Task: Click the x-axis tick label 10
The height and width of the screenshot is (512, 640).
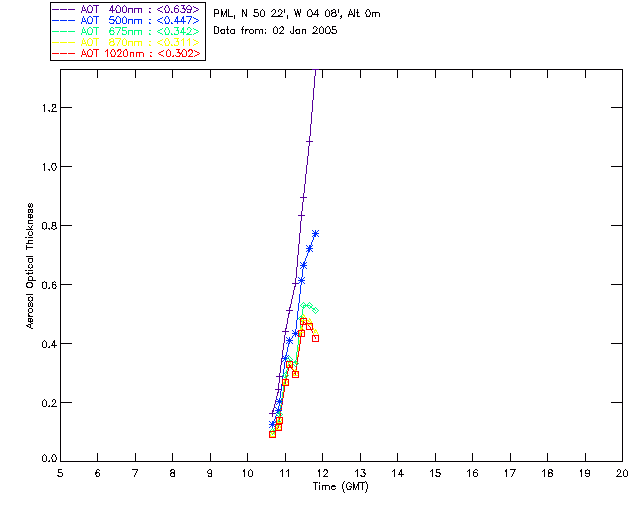Action: [247, 473]
